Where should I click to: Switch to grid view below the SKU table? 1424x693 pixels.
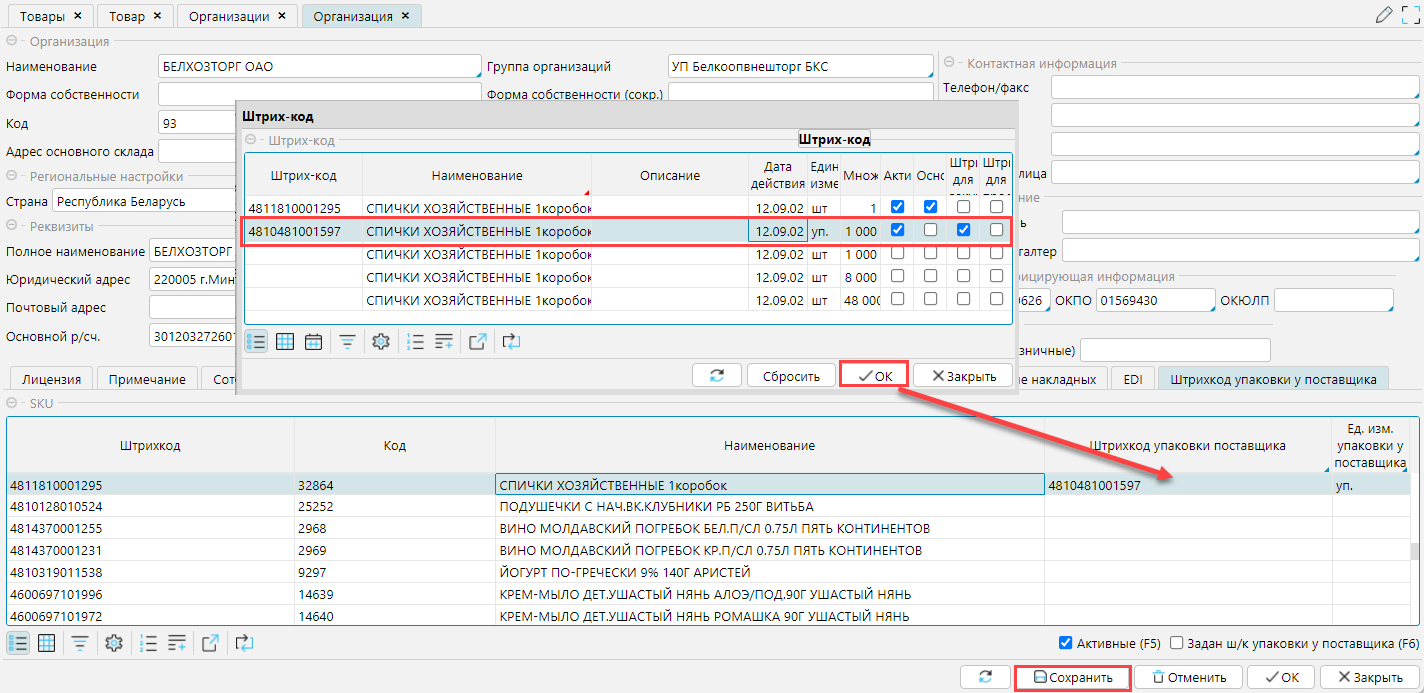(46, 643)
